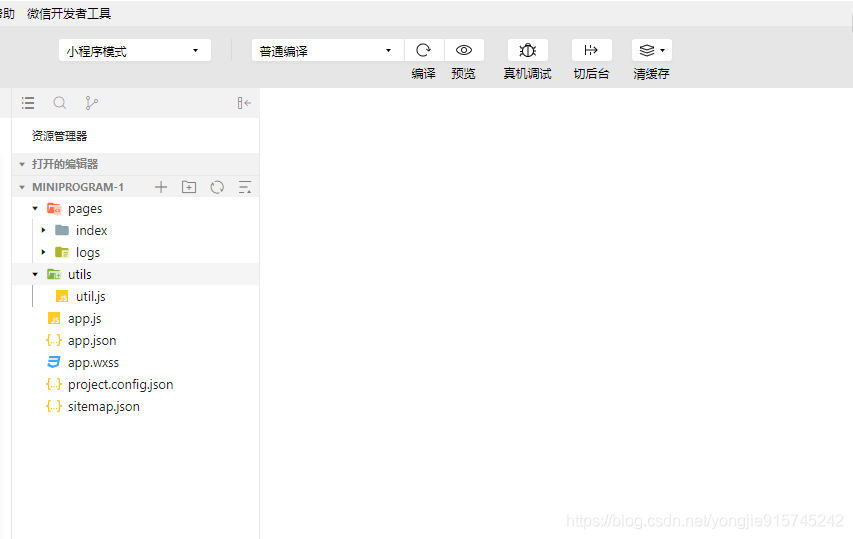The width and height of the screenshot is (853, 539).
Task: Open the 普通编译 compile mode dropdown
Action: coord(327,51)
